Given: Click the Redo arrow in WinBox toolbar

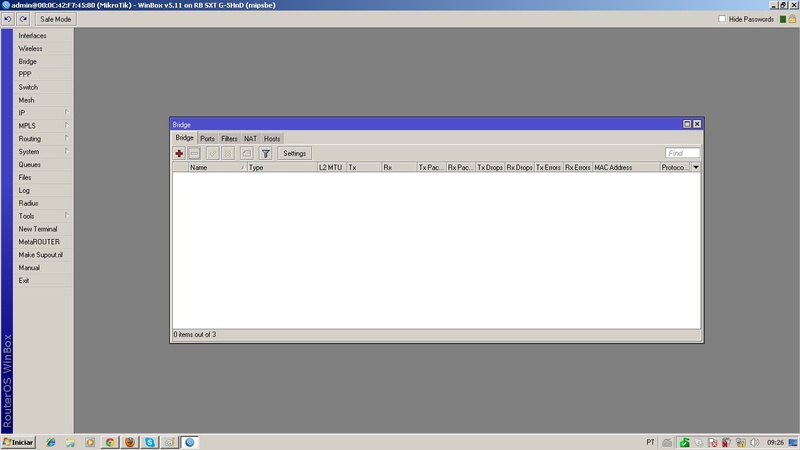Looking at the screenshot, I should pyautogui.click(x=23, y=19).
